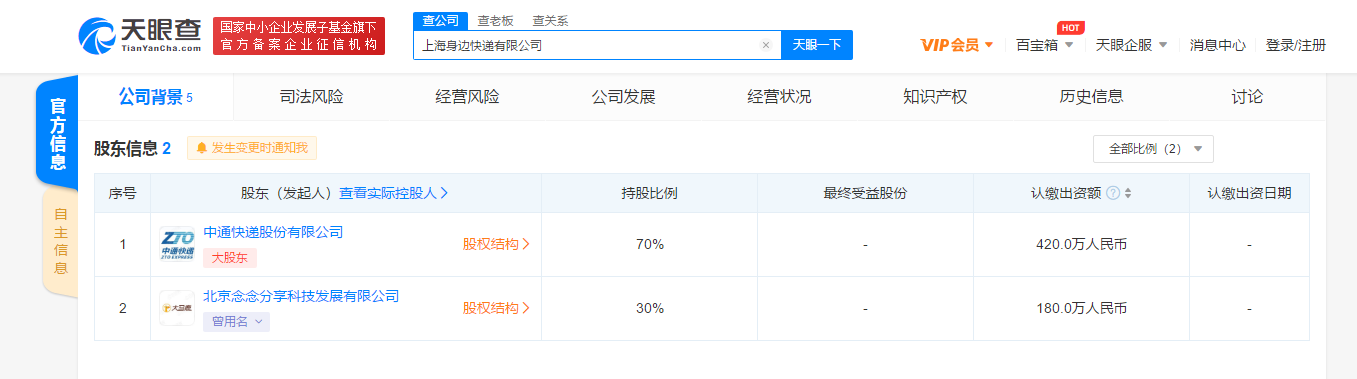The height and width of the screenshot is (379, 1357).
Task: Open the 知识产权 tab
Action: coord(935,97)
